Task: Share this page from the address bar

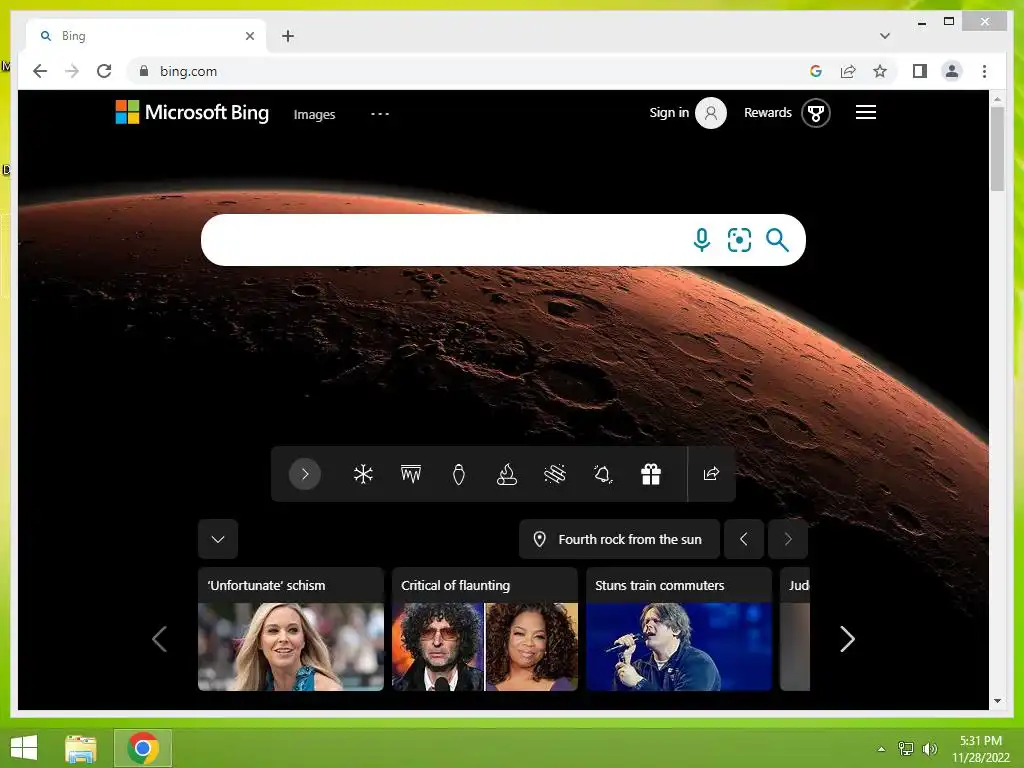Action: [848, 71]
